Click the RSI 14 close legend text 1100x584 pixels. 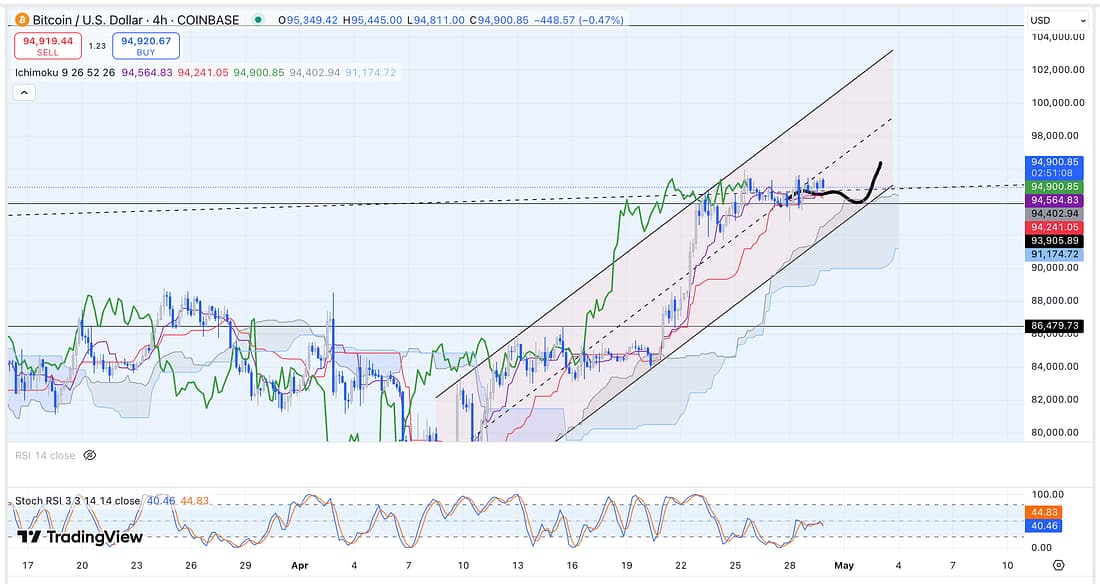45,455
